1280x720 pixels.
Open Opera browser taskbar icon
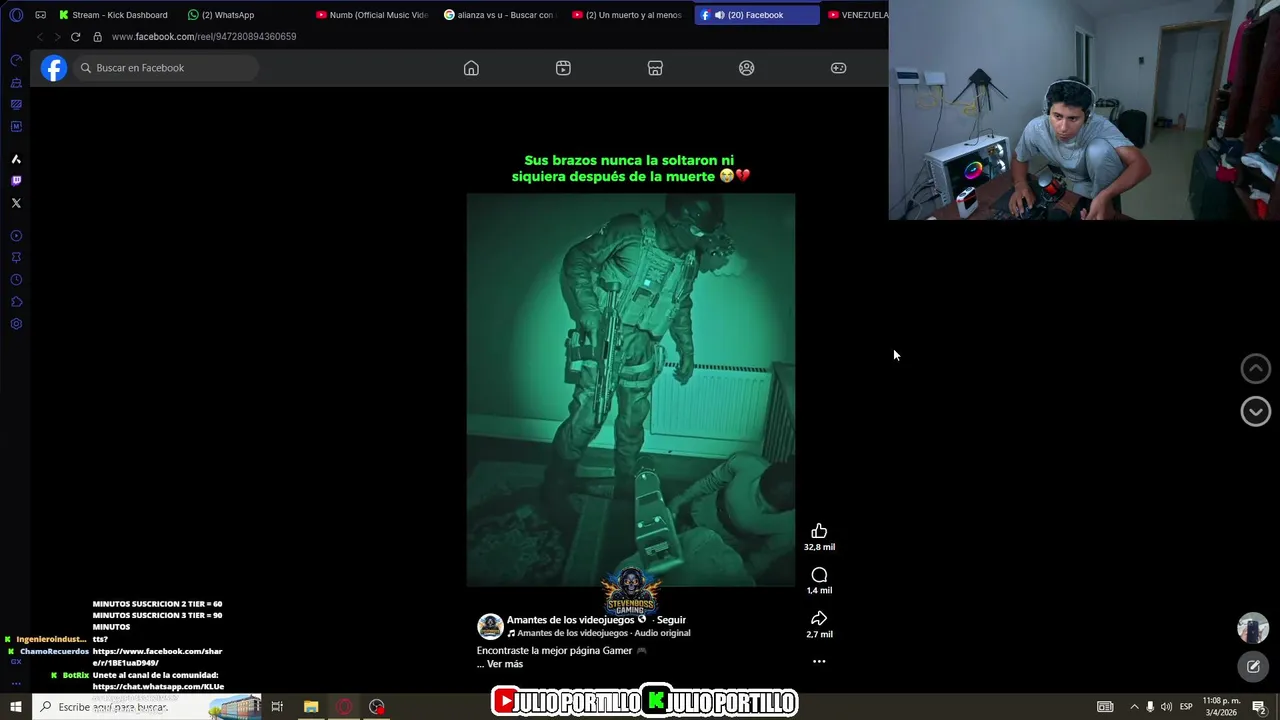coord(344,707)
